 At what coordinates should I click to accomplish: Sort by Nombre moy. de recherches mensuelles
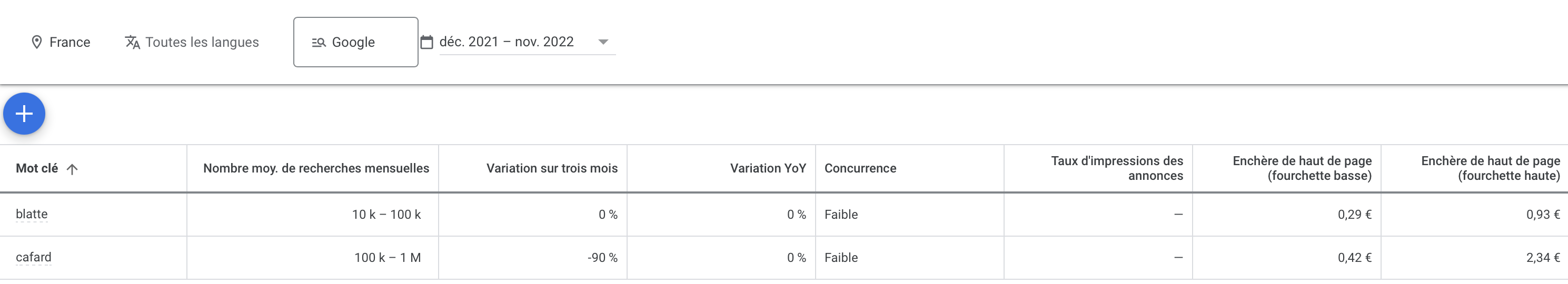point(316,168)
